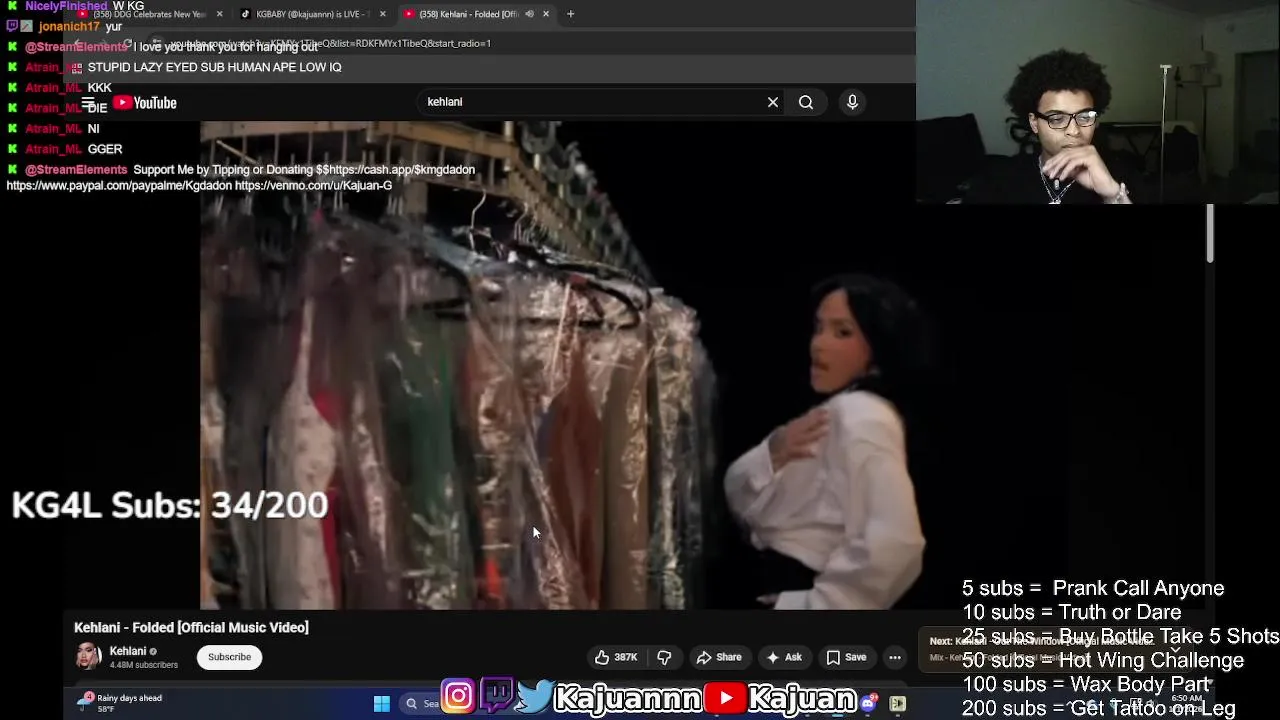Image resolution: width=1280 pixels, height=720 pixels.
Task: Go to the YouTube home logo
Action: pos(145,102)
